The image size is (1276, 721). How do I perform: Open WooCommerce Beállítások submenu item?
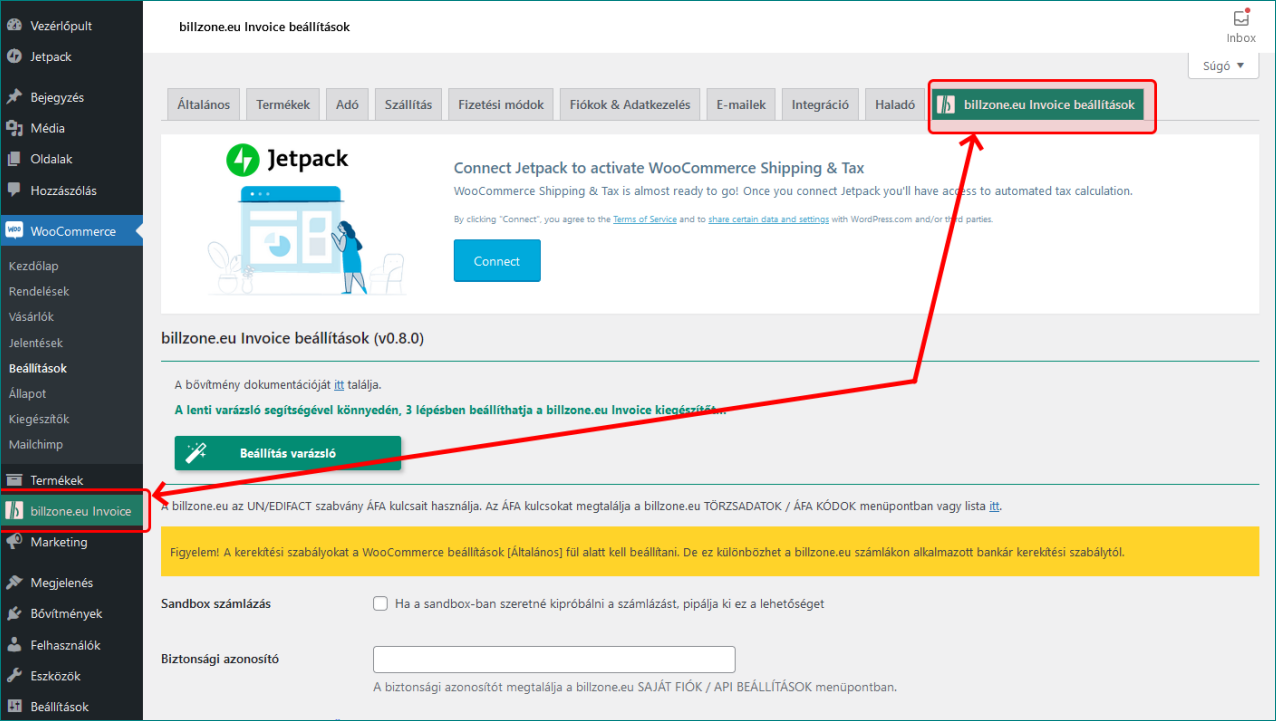pos(38,368)
